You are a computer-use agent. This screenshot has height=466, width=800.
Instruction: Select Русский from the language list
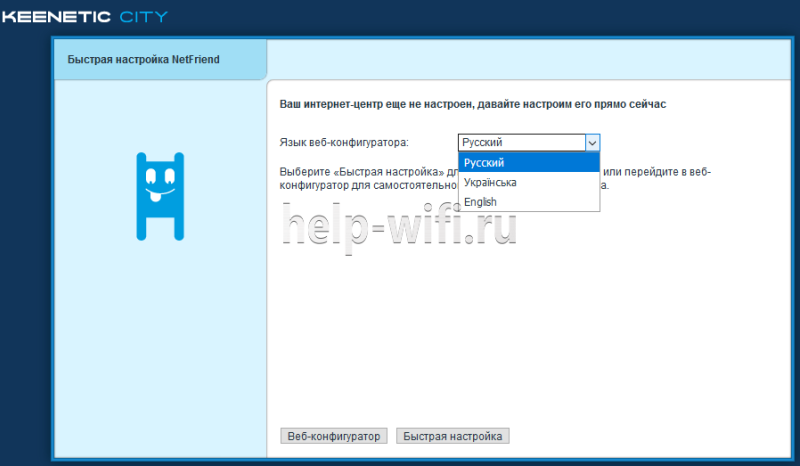529,163
